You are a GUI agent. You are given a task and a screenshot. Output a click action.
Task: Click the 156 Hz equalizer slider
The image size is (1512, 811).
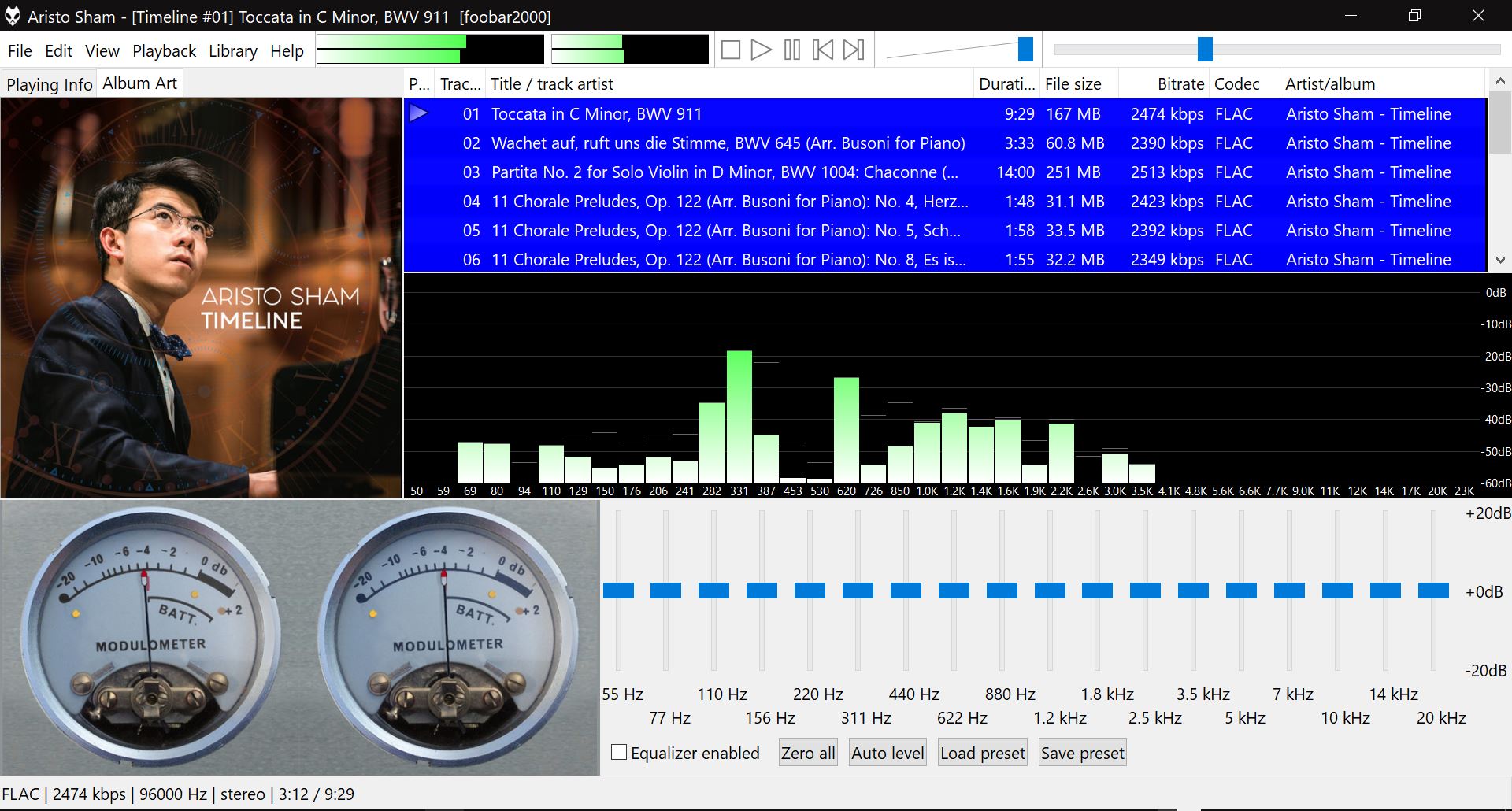click(762, 591)
